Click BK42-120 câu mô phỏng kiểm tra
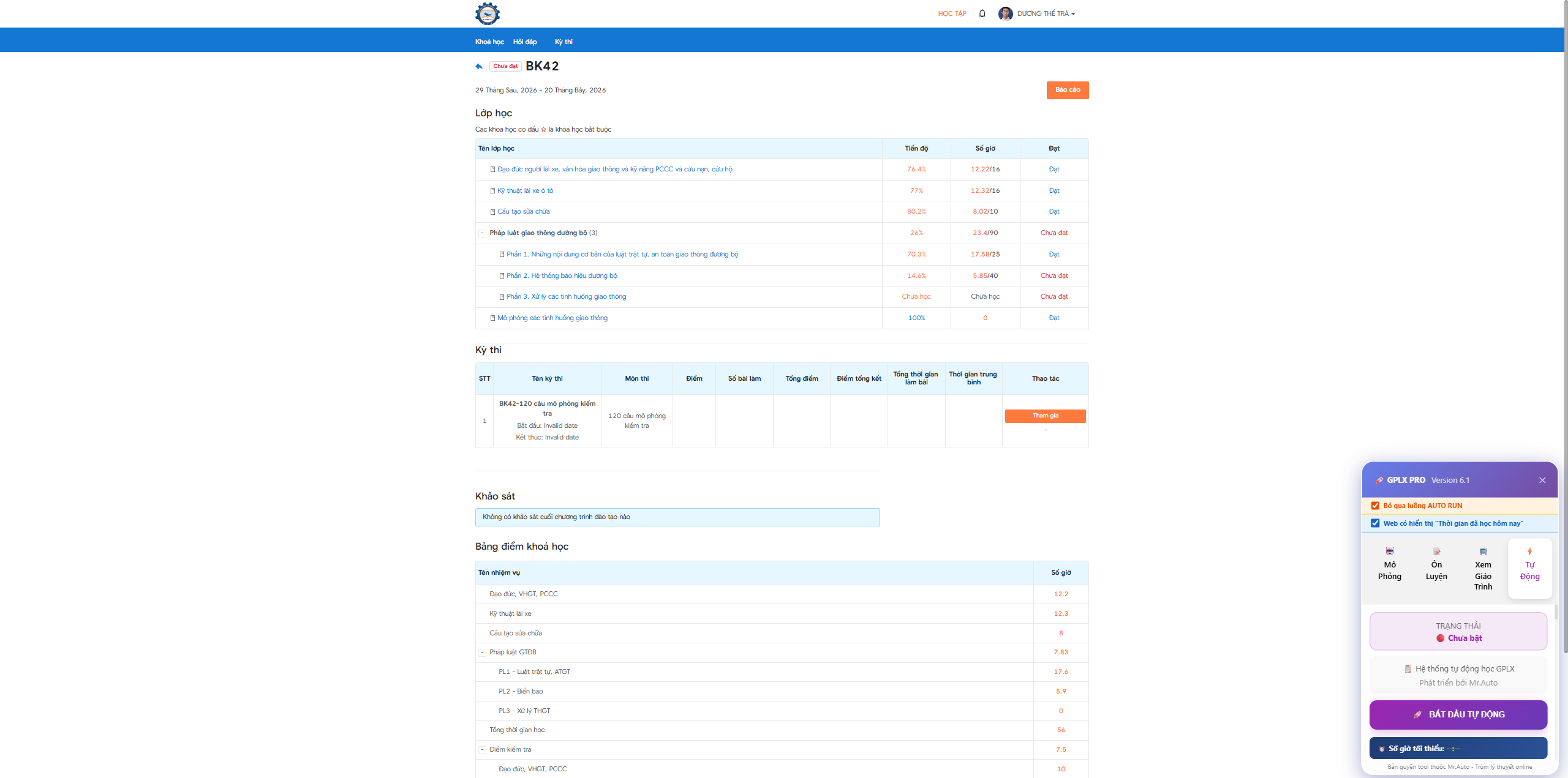 click(x=547, y=408)
